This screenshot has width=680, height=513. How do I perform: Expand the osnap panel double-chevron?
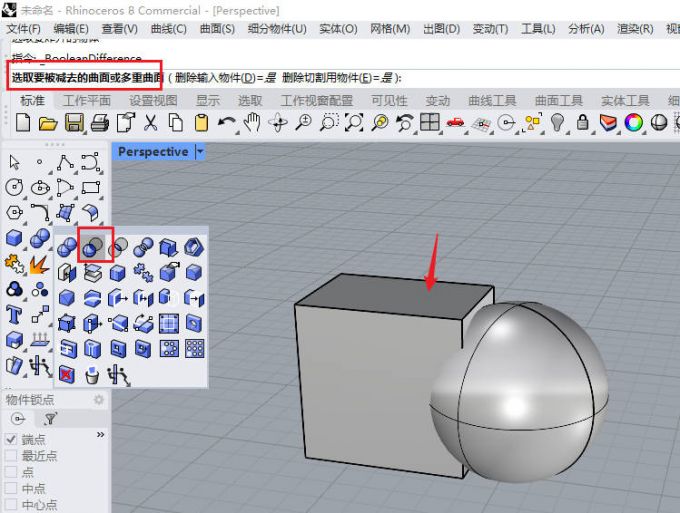(x=100, y=436)
